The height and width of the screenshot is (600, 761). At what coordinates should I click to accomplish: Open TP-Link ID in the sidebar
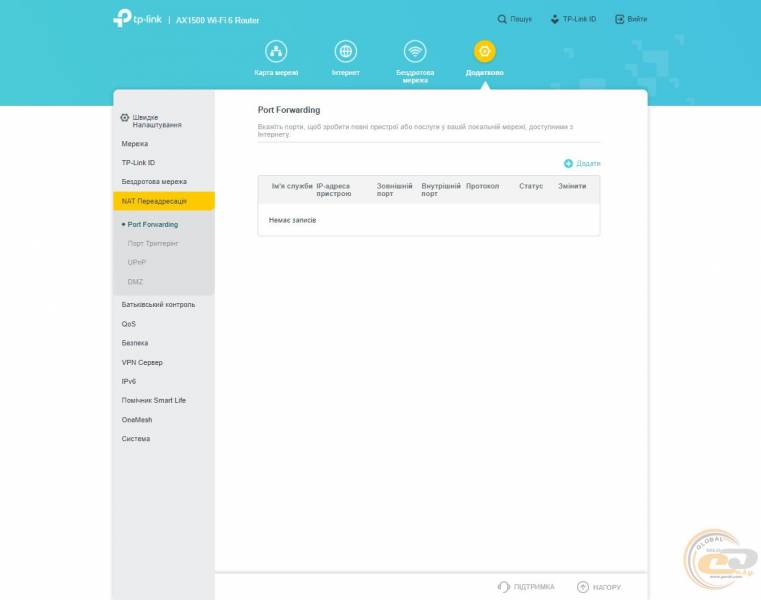tap(138, 163)
